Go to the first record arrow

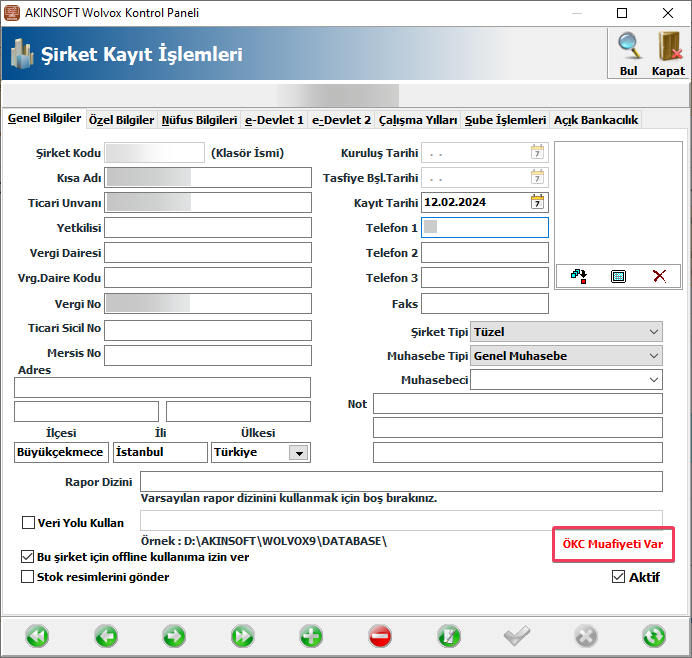click(x=38, y=635)
